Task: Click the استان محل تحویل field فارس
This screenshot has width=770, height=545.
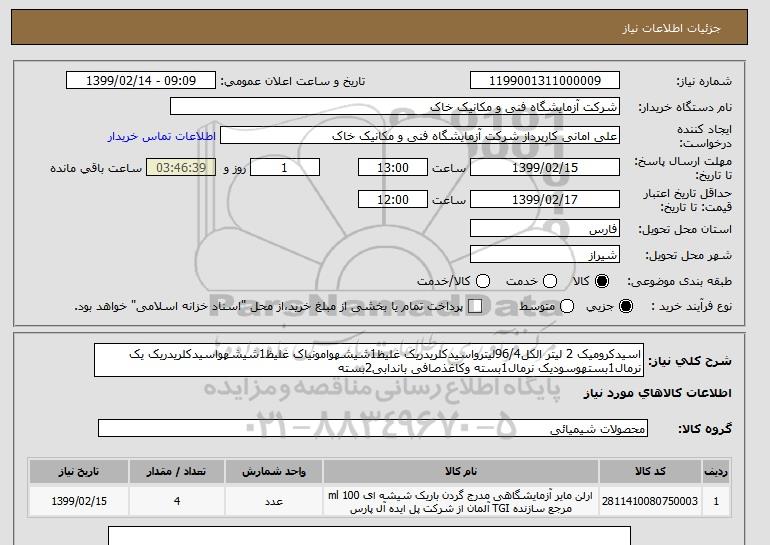Action: coord(545,229)
